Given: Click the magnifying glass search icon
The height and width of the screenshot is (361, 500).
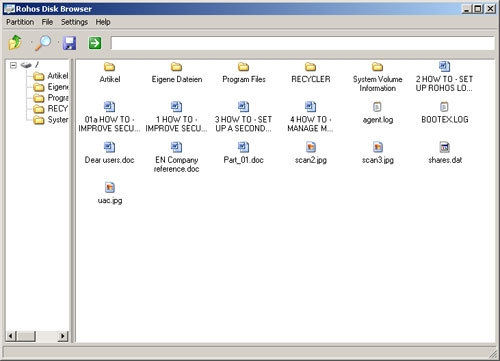Looking at the screenshot, I should pyautogui.click(x=43, y=43).
